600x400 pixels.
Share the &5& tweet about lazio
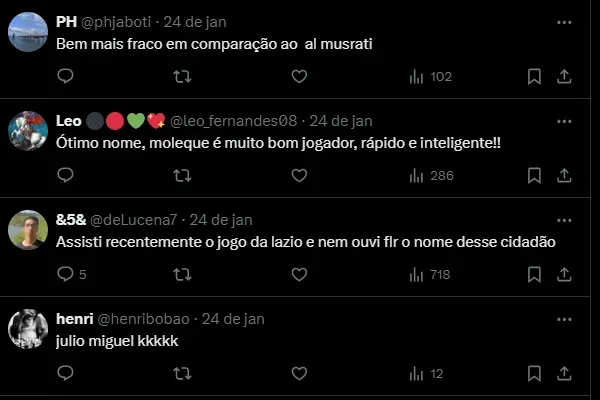pyautogui.click(x=564, y=273)
